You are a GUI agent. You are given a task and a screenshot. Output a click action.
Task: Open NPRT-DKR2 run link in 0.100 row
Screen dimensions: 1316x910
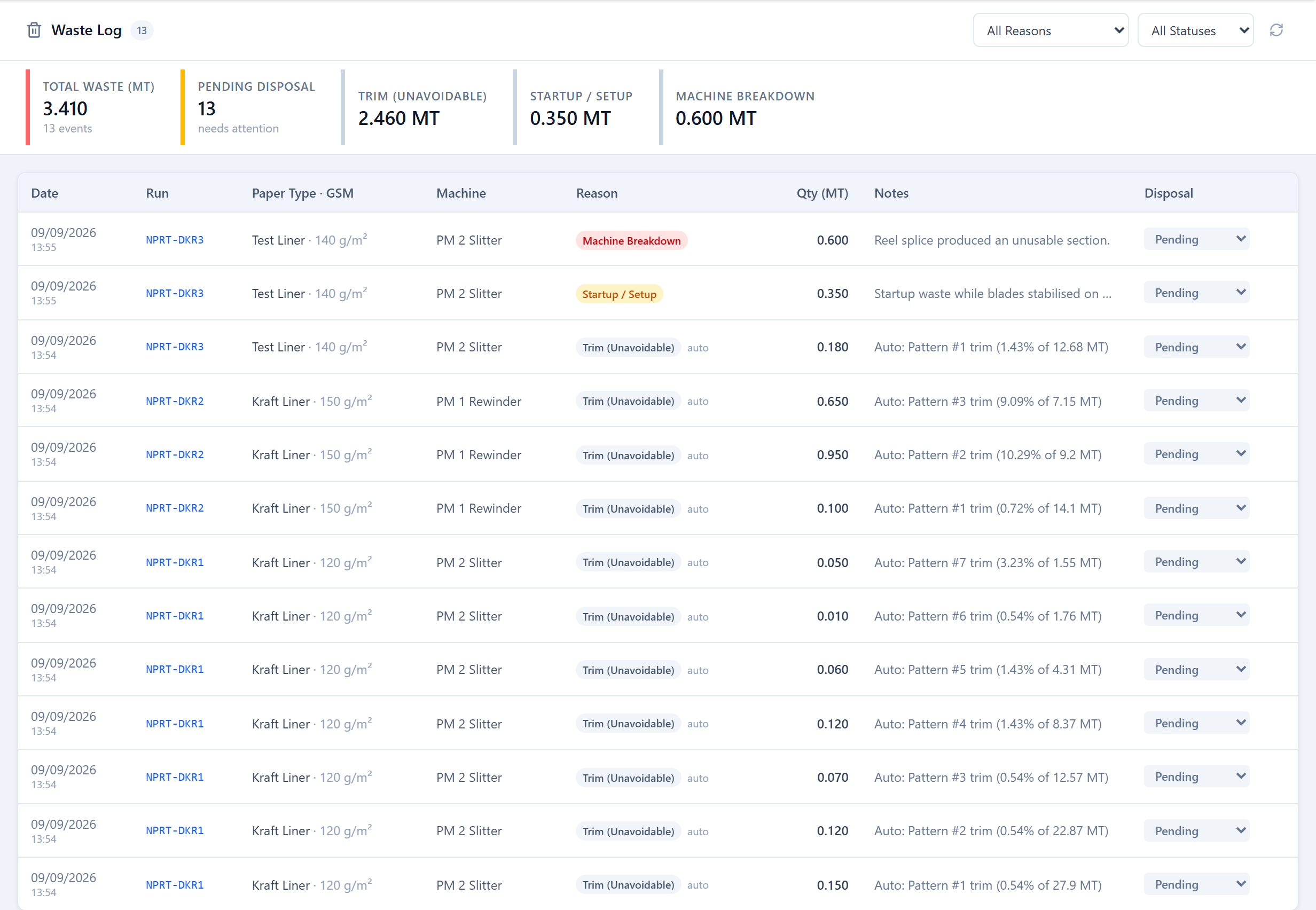175,508
